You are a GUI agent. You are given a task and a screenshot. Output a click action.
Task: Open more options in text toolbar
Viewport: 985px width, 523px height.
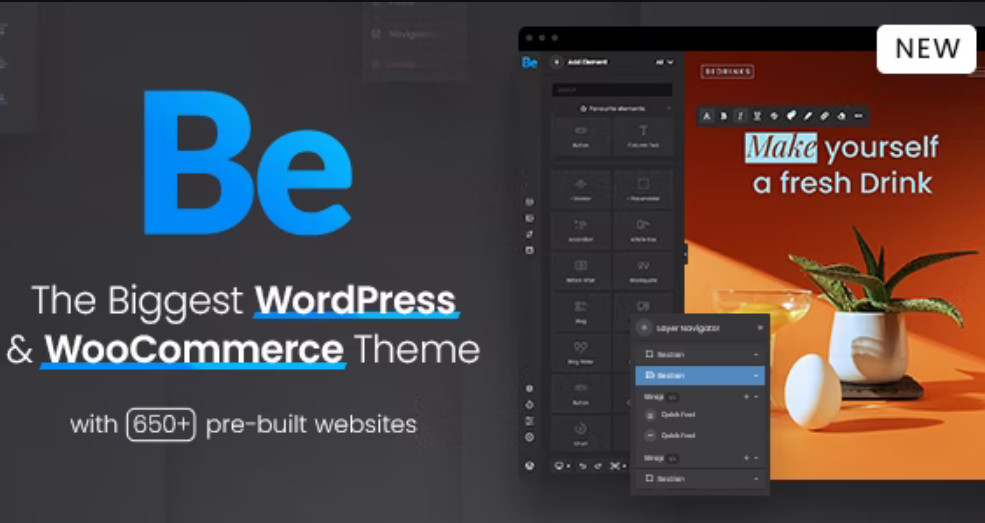(859, 116)
